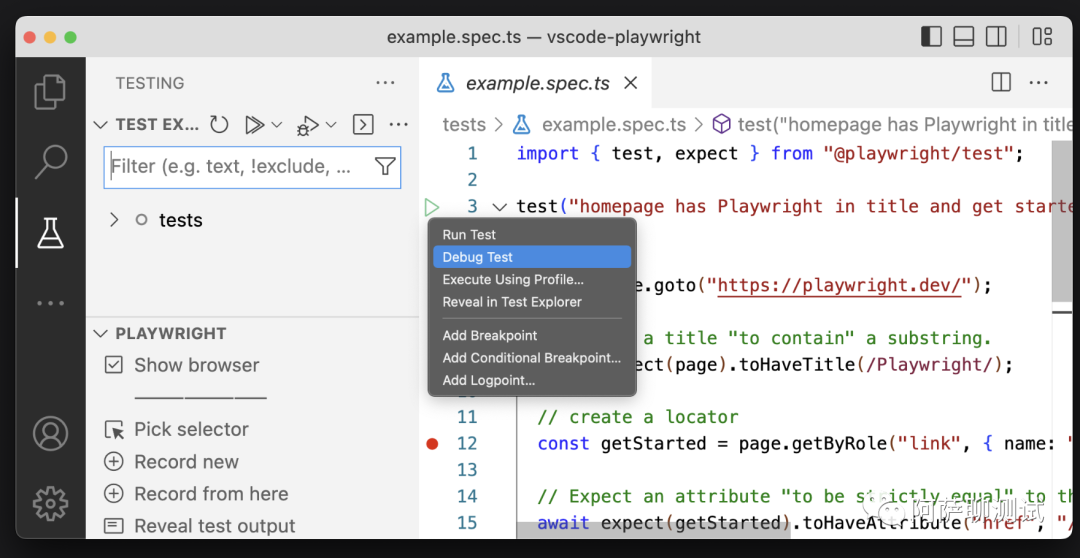Select Add Logpoint… menu item
The image size is (1080, 558).
532,380
